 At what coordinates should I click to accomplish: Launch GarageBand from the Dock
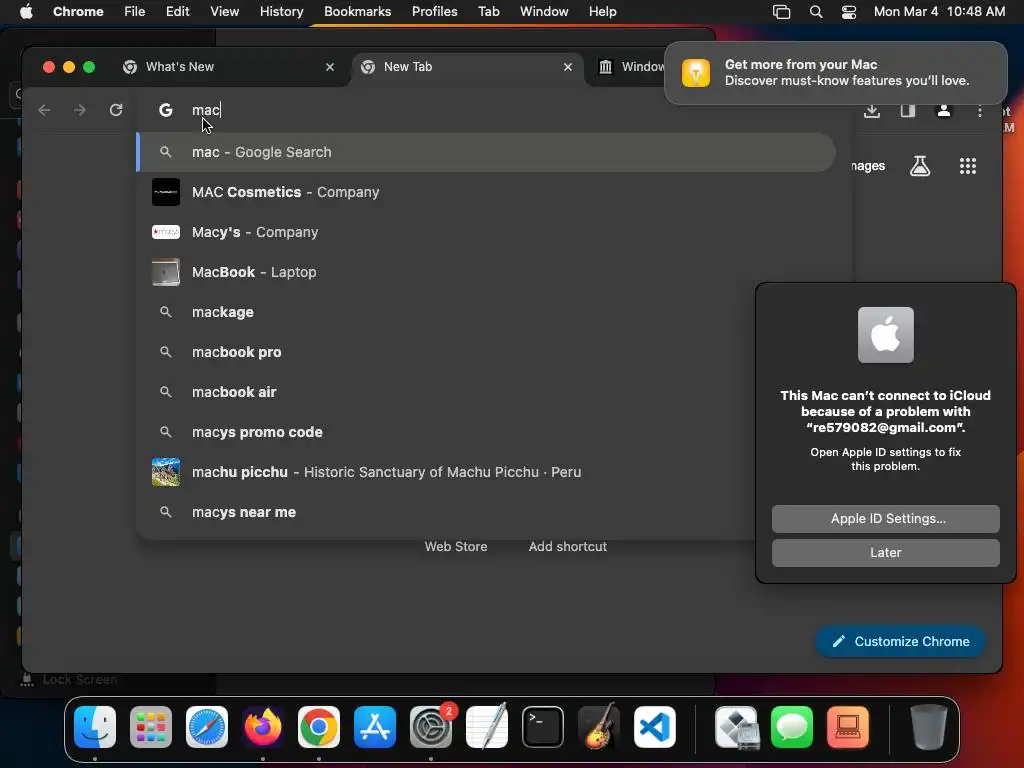(599, 727)
